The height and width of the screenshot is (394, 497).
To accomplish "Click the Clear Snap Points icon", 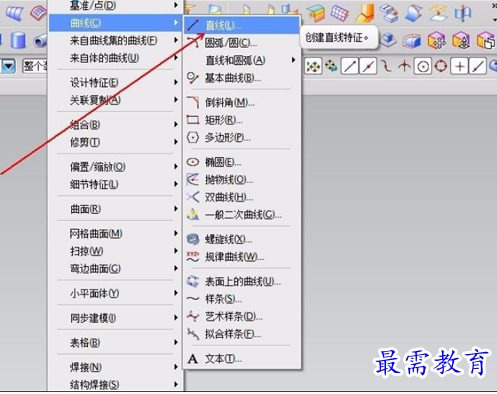I will pyautogui.click(x=331, y=66).
